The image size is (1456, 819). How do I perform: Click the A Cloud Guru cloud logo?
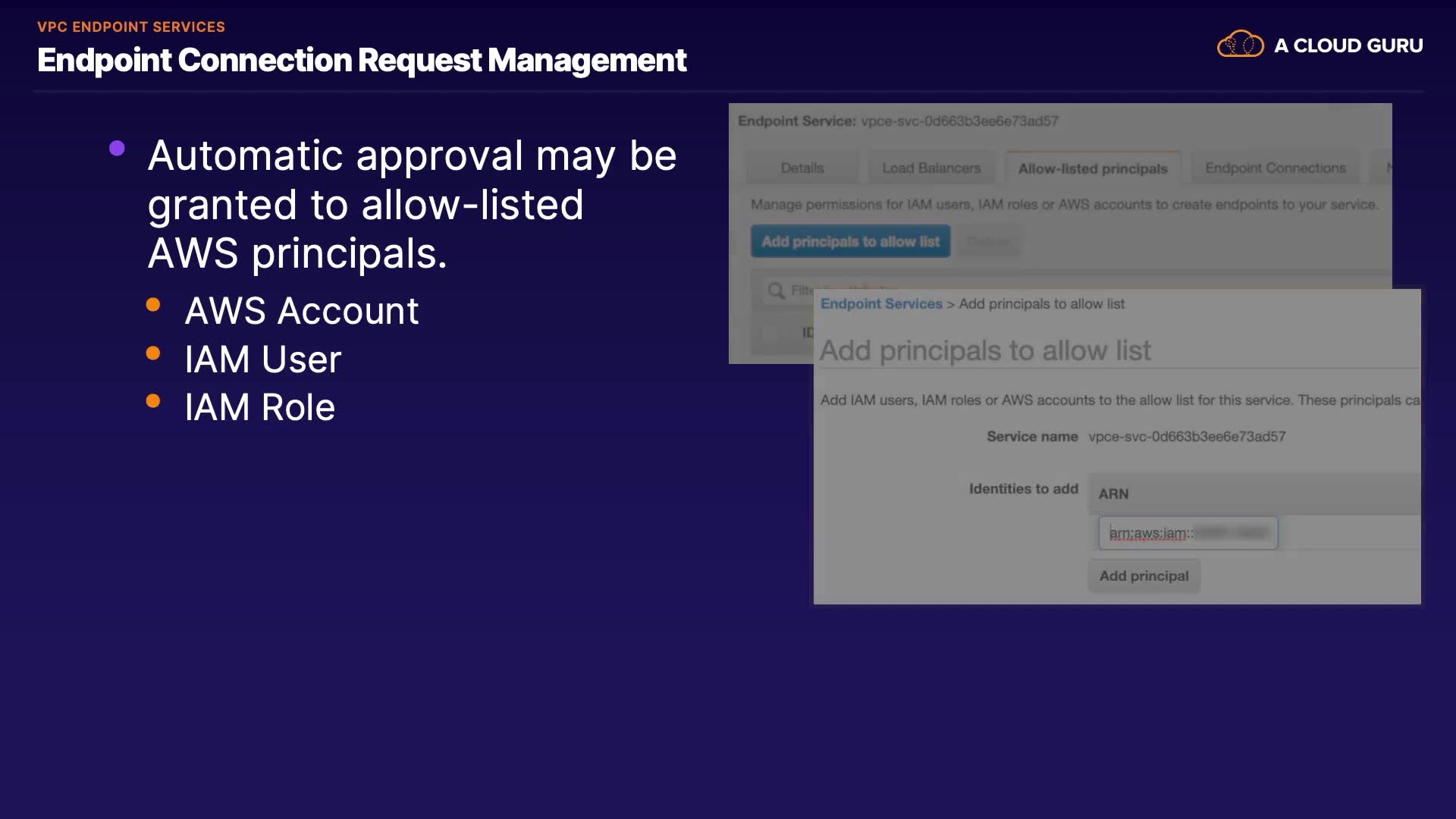point(1240,45)
